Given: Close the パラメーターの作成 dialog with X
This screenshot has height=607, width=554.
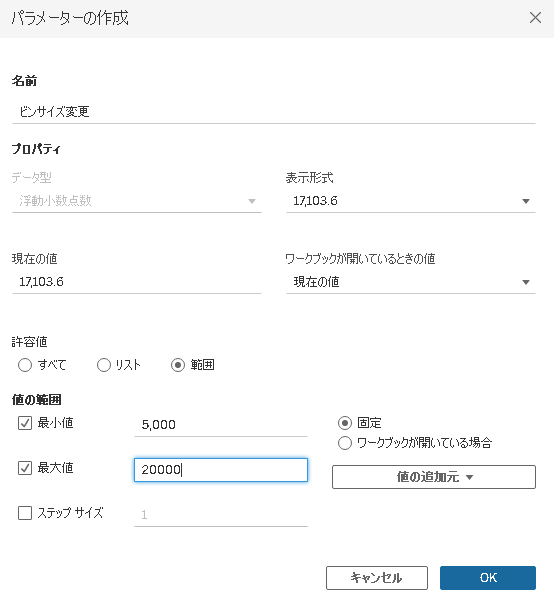Looking at the screenshot, I should [535, 17].
